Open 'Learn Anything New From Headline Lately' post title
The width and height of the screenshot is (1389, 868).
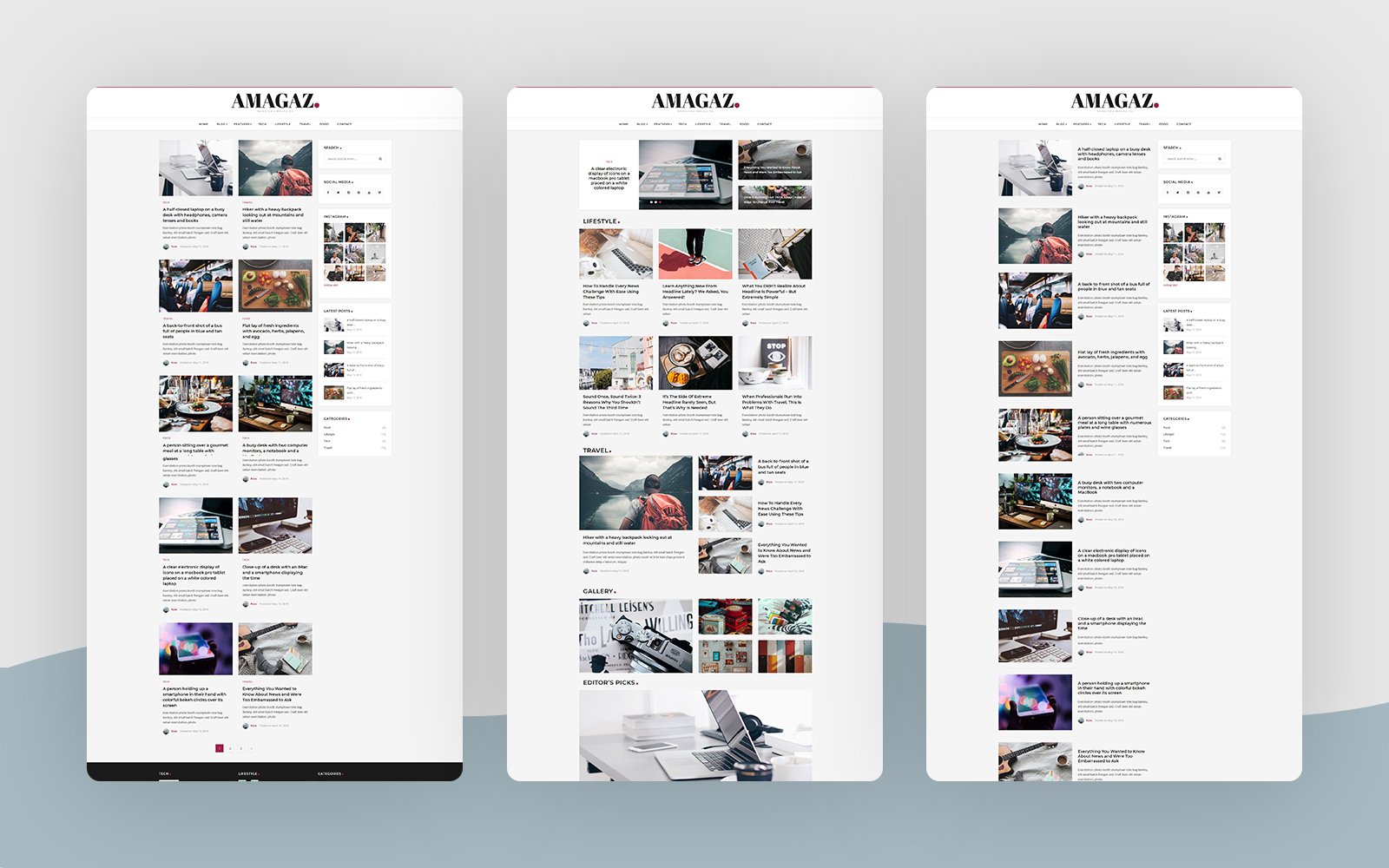(695, 292)
